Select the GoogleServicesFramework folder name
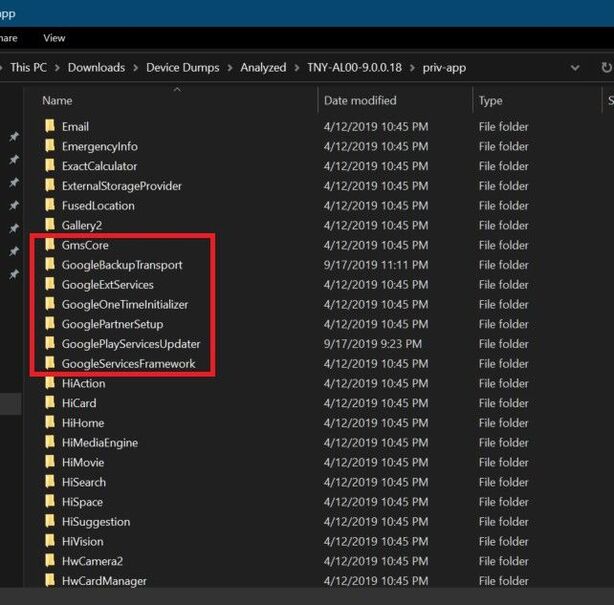 (128, 364)
